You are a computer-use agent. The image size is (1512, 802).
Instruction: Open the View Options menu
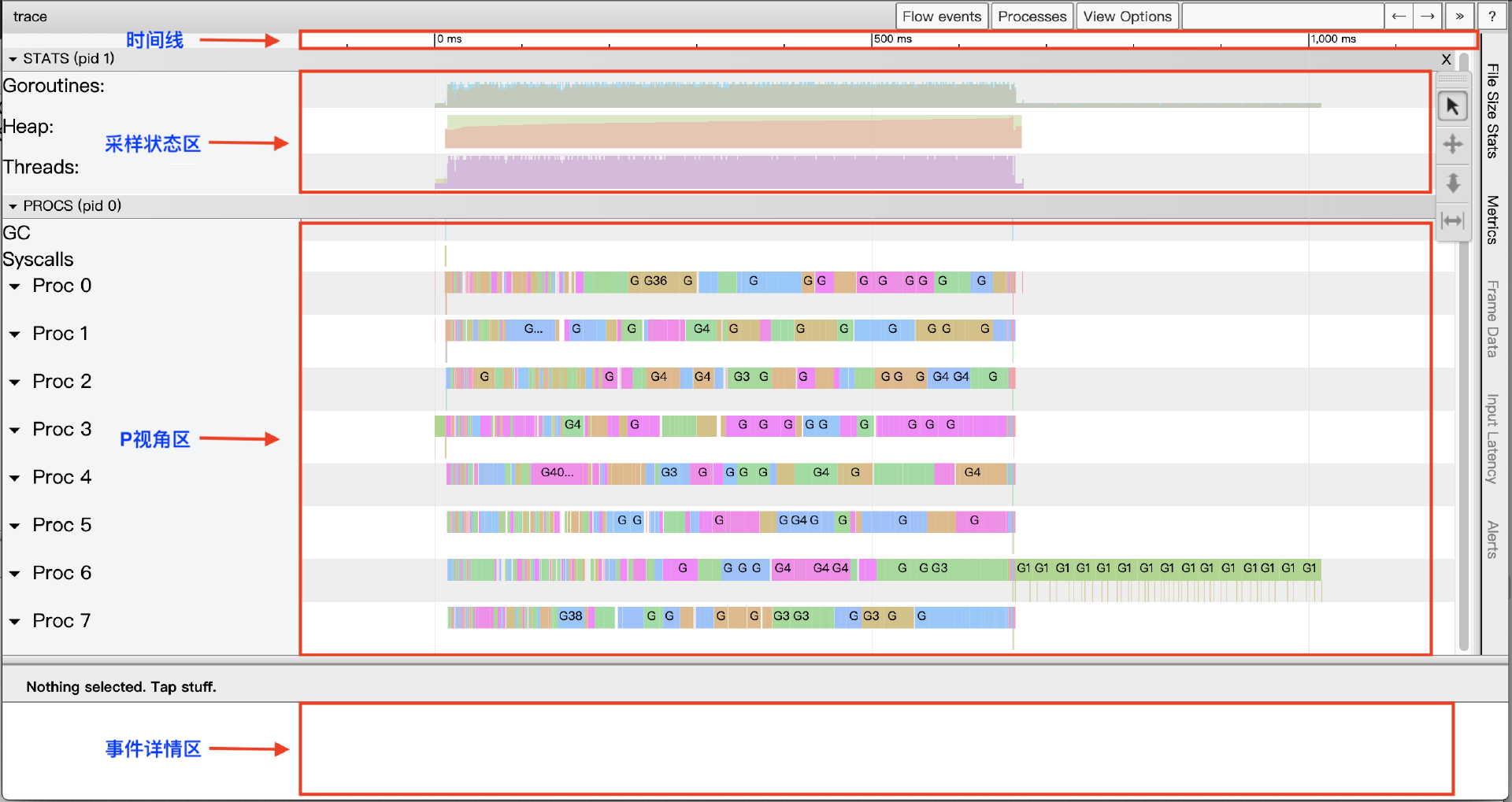pos(1127,17)
